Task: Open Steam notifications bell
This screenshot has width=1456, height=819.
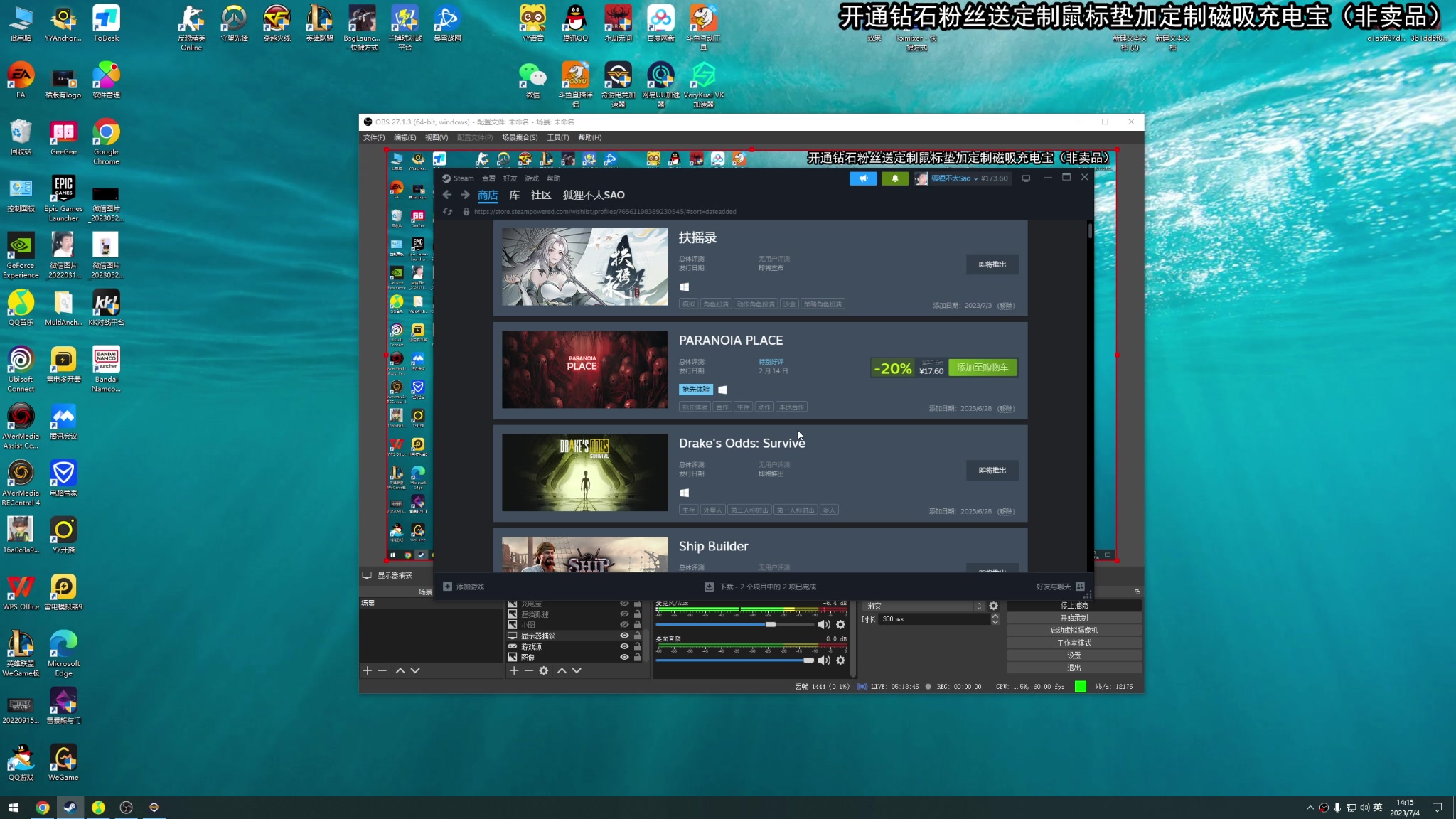Action: point(895,178)
